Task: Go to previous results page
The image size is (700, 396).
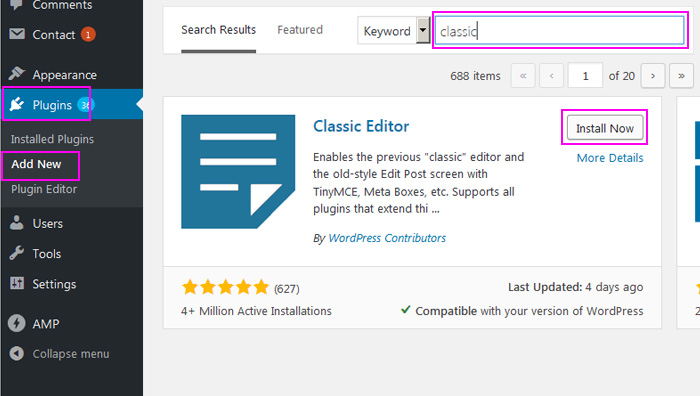Action: tap(551, 76)
